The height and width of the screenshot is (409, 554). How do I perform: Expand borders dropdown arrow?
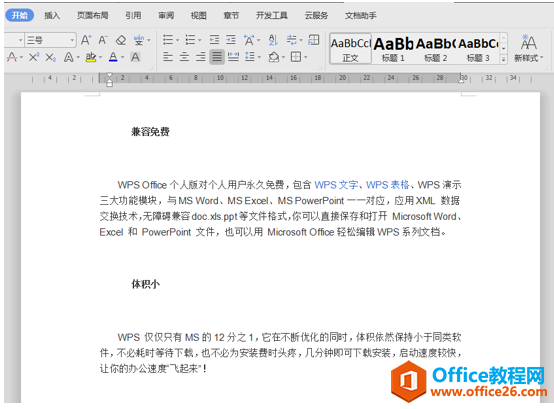click(305, 57)
